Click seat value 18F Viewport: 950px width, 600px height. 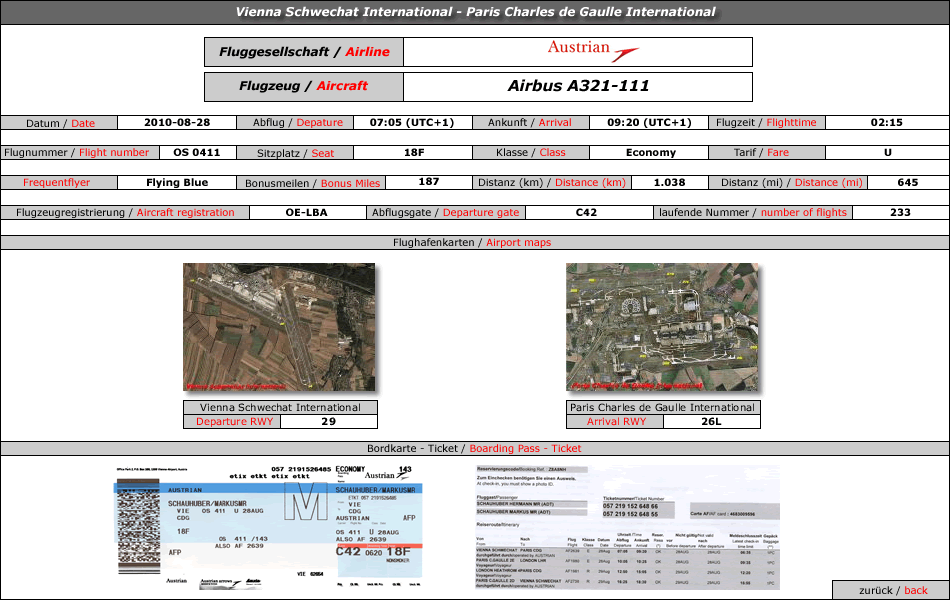coord(414,153)
